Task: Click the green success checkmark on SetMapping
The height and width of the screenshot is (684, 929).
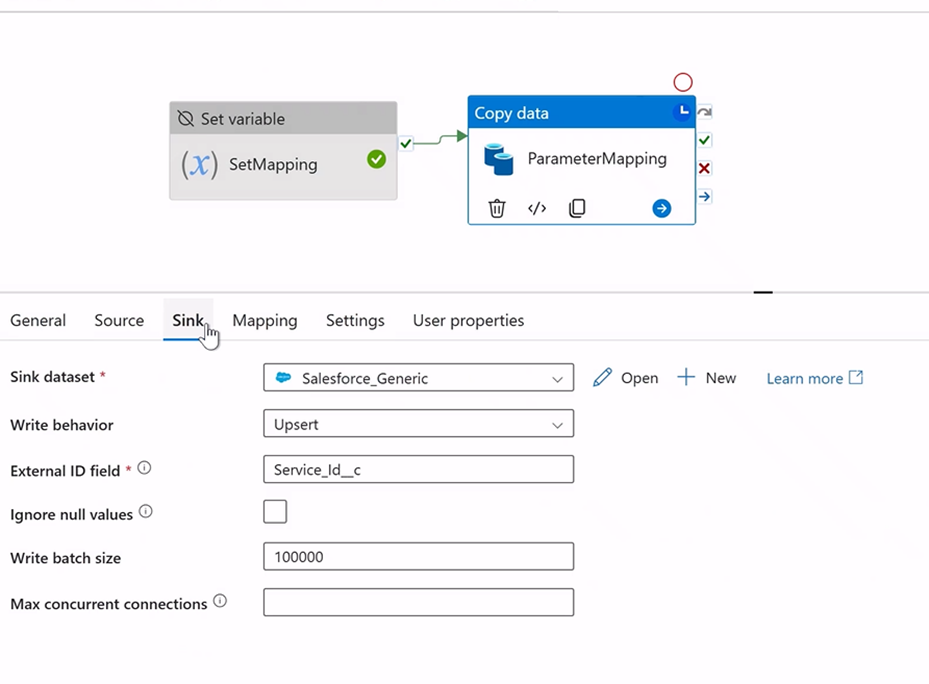Action: coord(376,159)
